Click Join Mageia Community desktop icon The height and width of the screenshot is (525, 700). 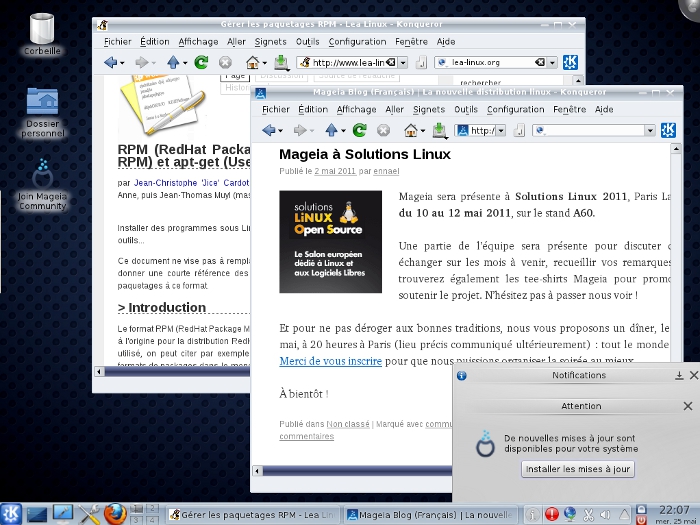[42, 180]
